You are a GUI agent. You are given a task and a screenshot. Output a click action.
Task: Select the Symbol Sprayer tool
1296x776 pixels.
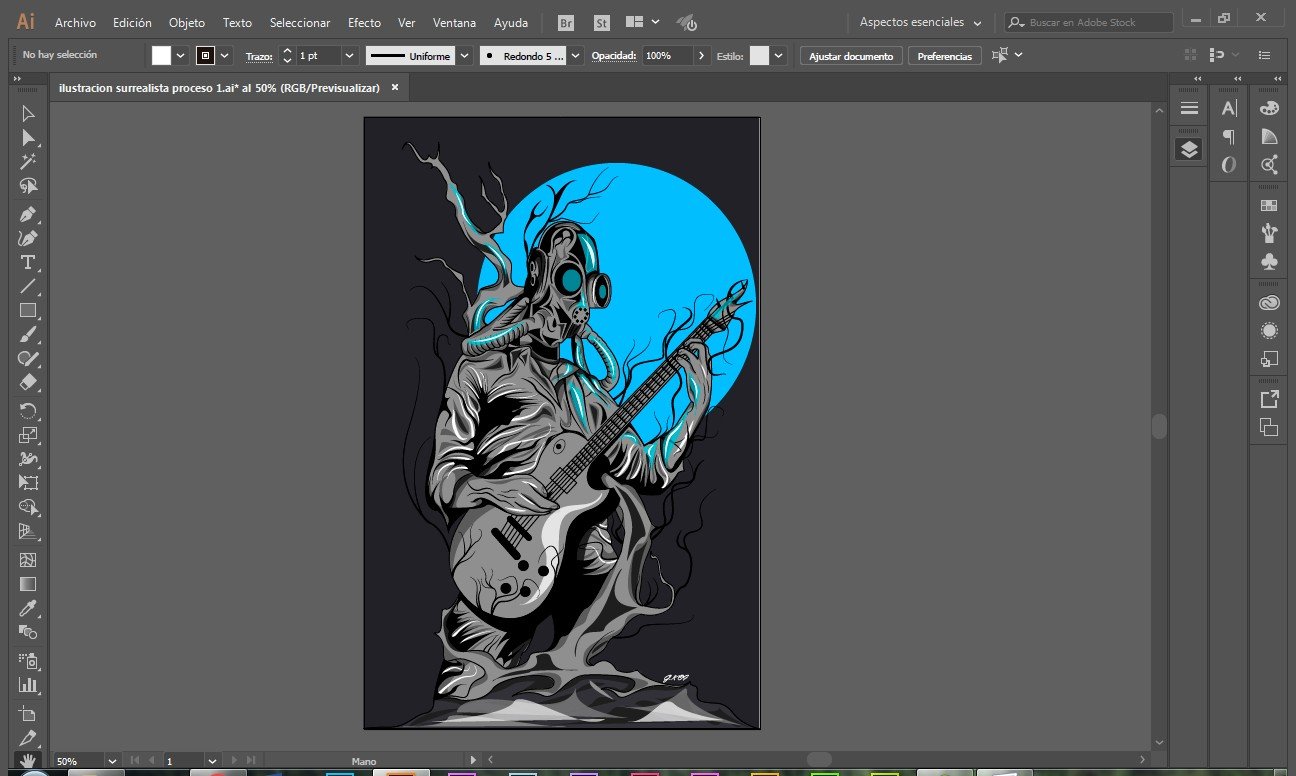tap(28, 661)
